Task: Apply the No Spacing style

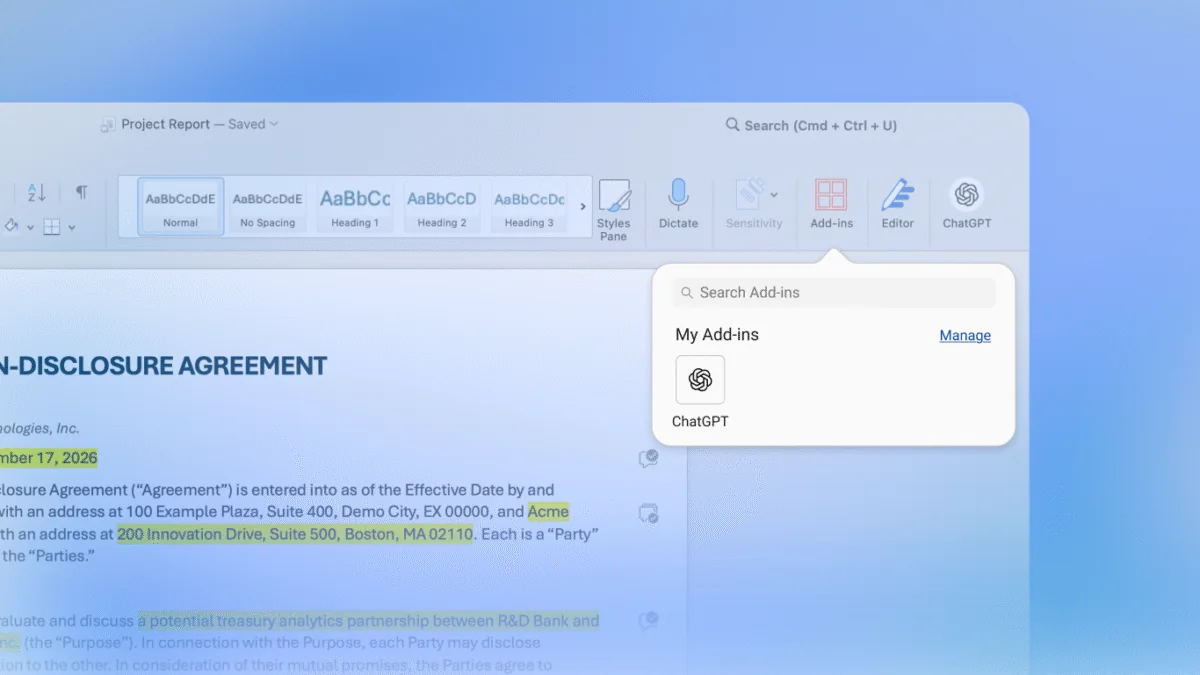Action: pyautogui.click(x=268, y=207)
